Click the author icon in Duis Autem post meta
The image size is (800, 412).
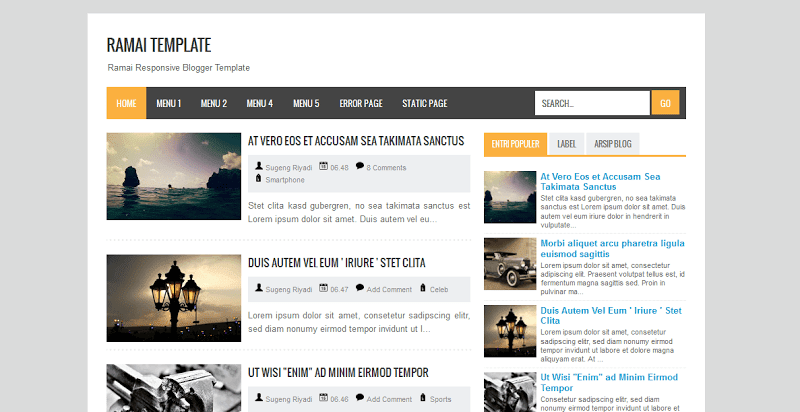tap(259, 288)
